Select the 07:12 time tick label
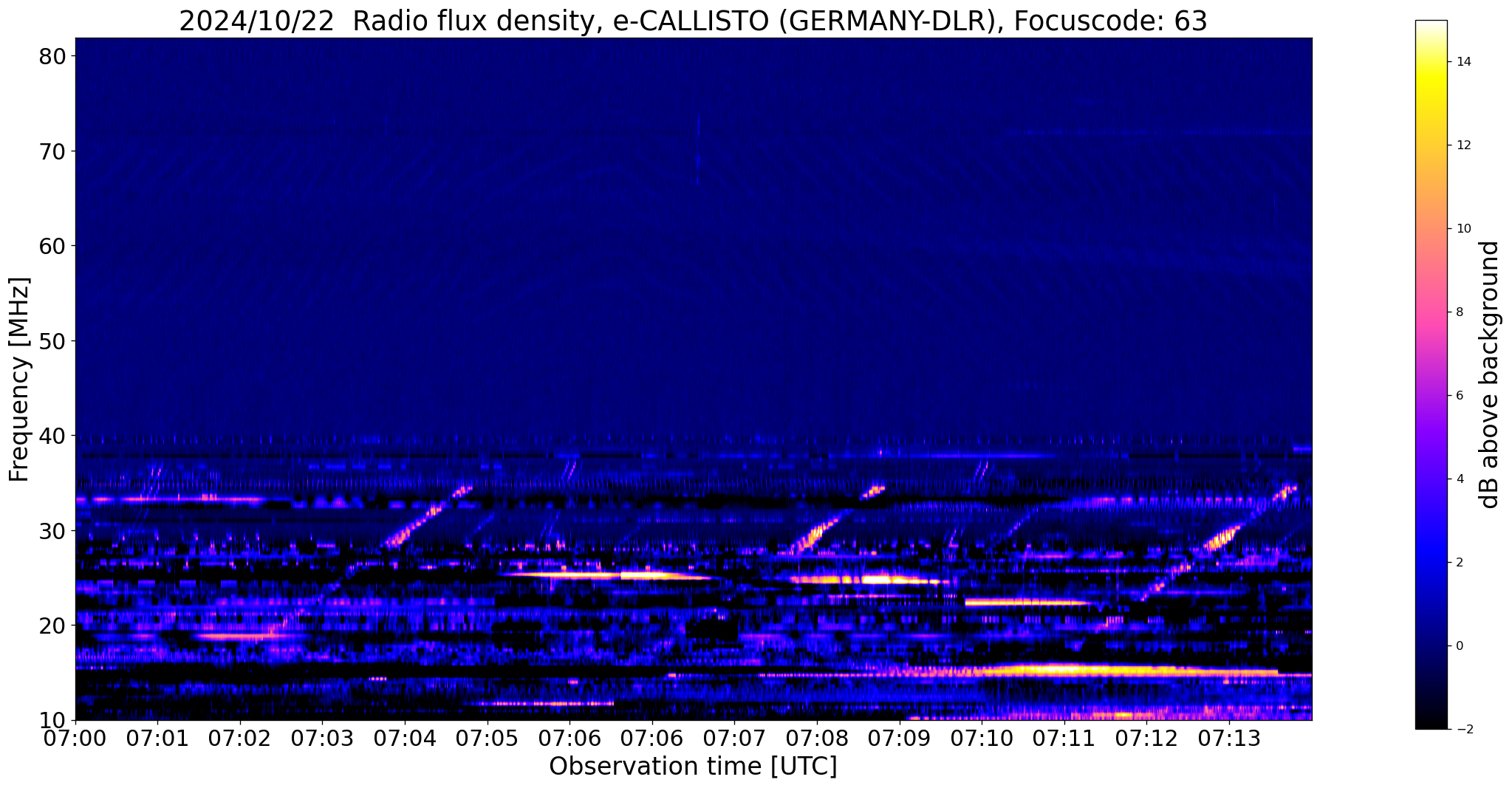The height and width of the screenshot is (788, 1512). tap(1146, 738)
